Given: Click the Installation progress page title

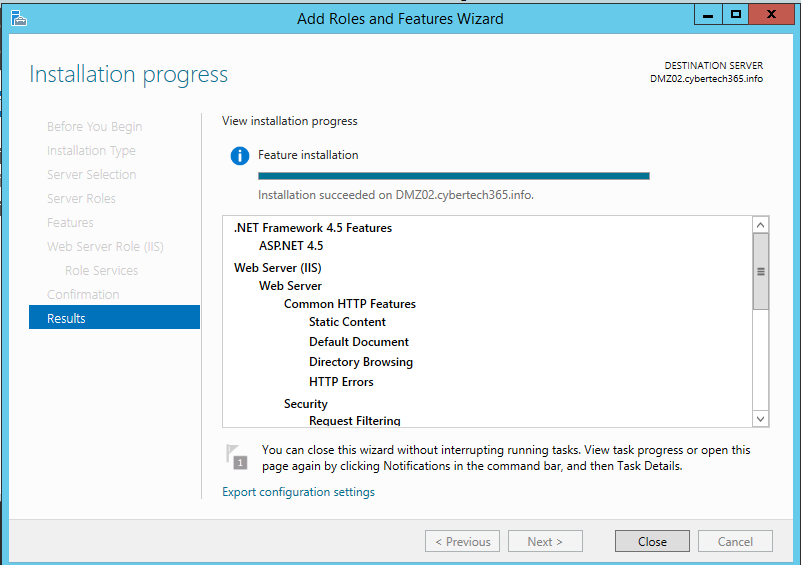Looking at the screenshot, I should pyautogui.click(x=128, y=75).
